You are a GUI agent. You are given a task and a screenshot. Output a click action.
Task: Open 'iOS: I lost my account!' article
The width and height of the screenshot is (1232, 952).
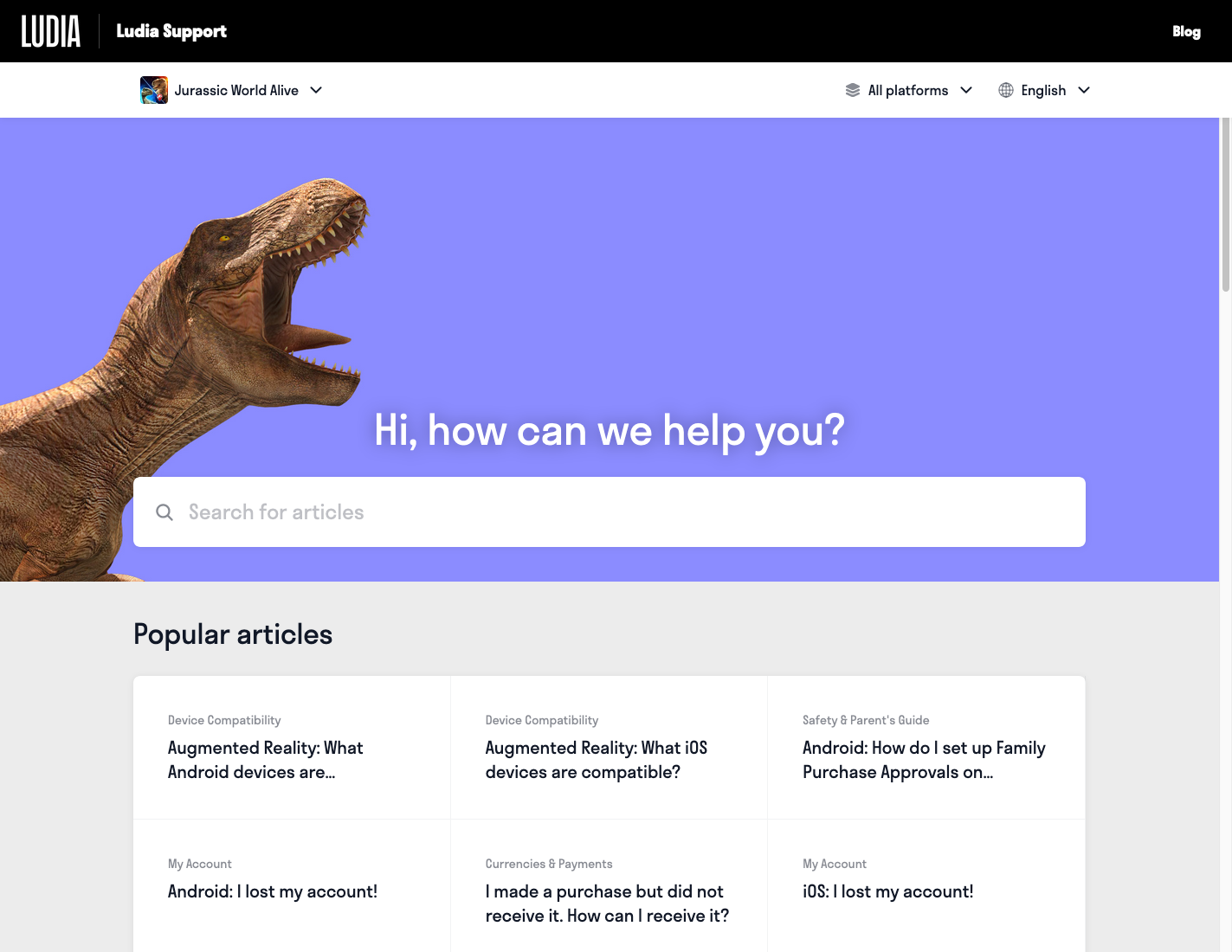coord(887,891)
